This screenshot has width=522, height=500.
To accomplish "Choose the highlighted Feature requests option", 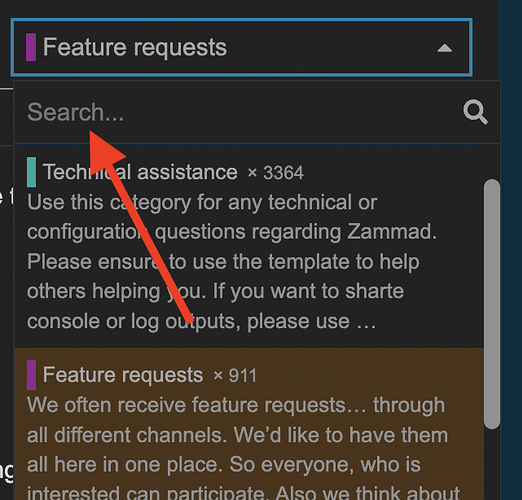I will click(x=249, y=424).
